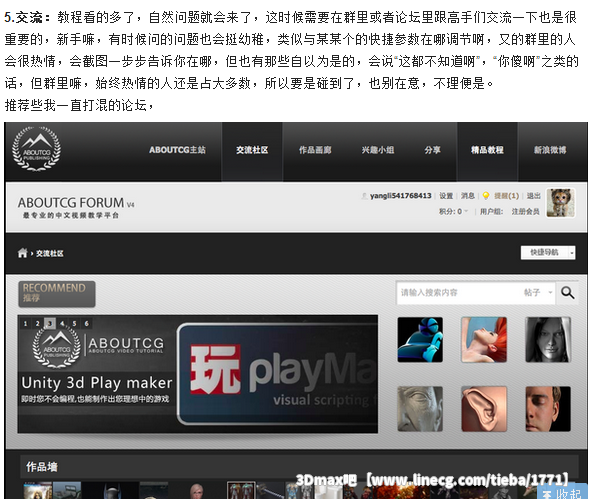Open the ABOUTCG主站 nav item

tap(177, 150)
